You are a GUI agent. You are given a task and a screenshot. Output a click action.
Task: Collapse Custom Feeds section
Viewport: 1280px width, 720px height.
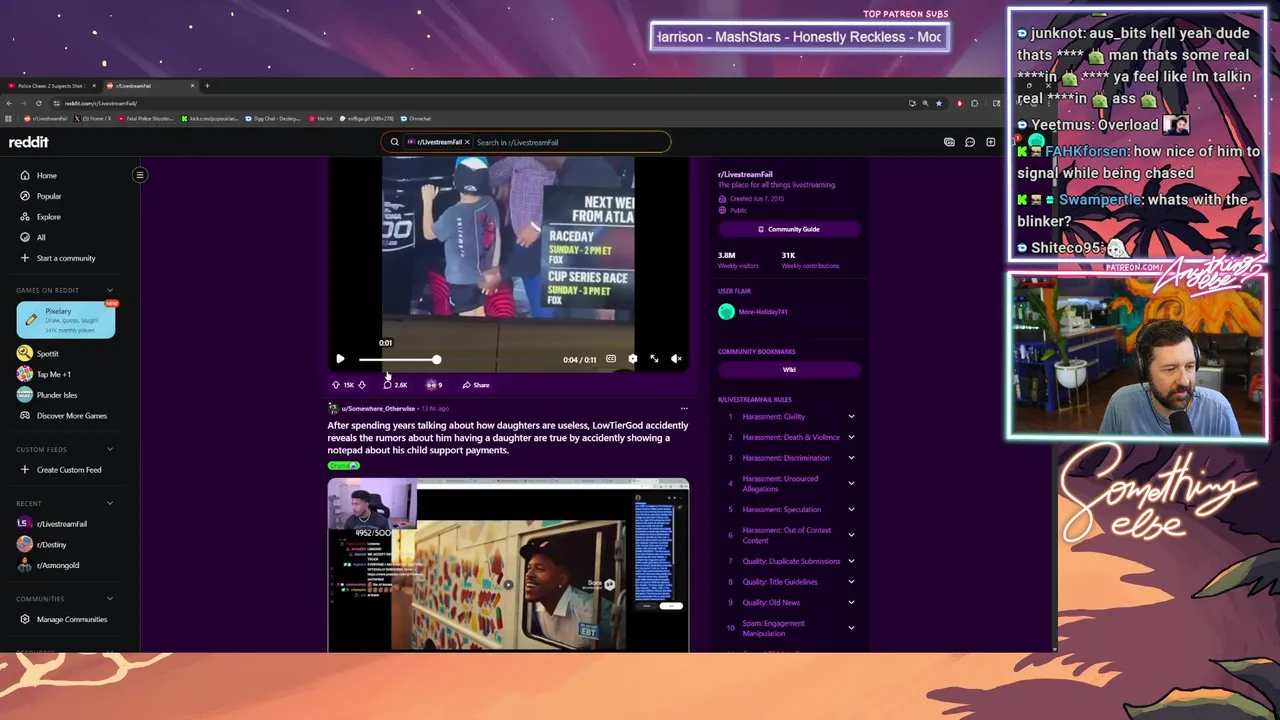110,449
